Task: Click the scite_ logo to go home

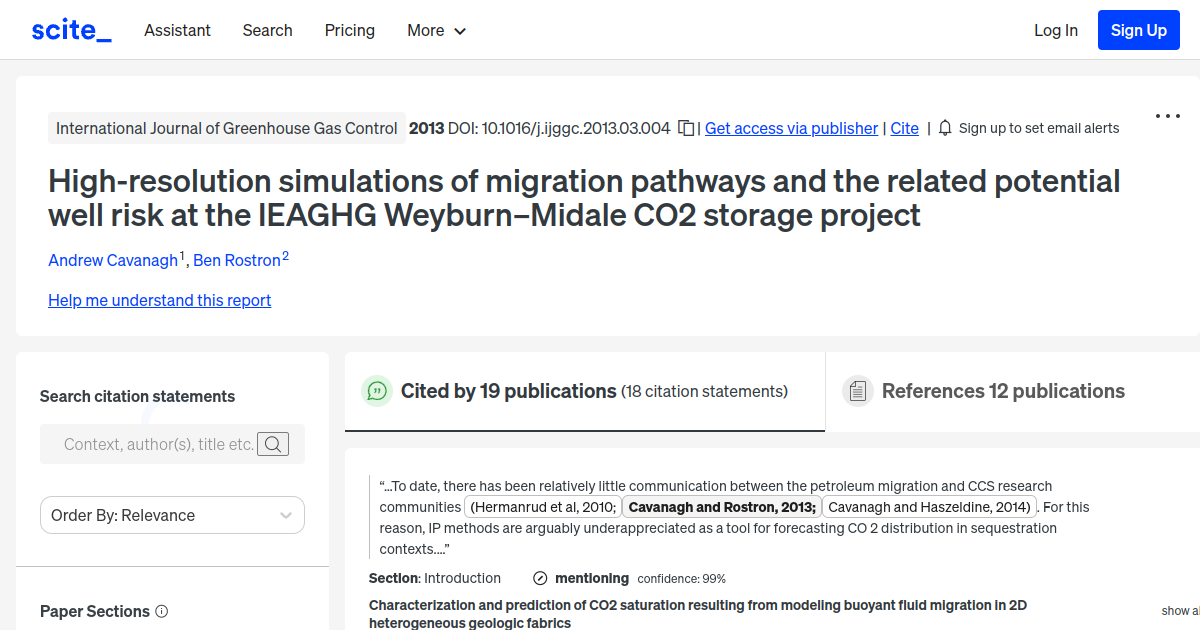Action: [70, 29]
